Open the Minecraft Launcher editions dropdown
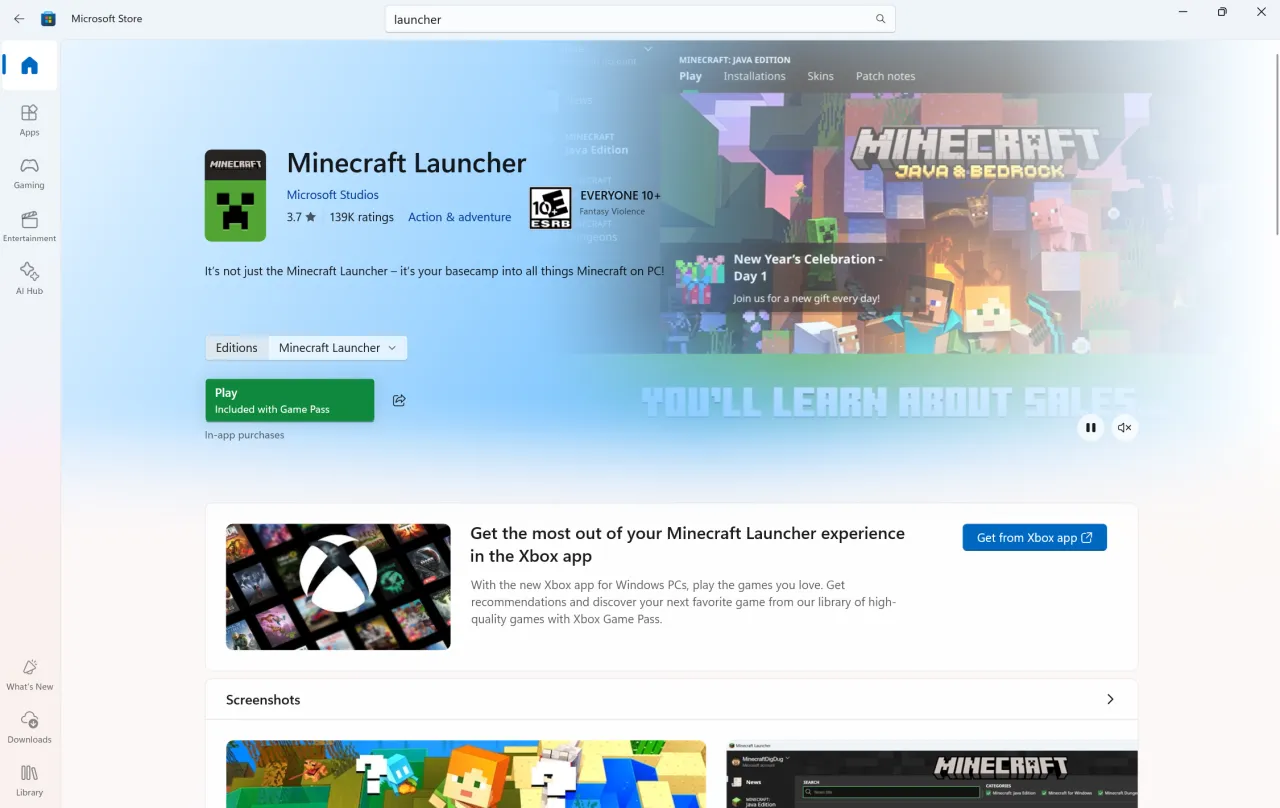Image resolution: width=1280 pixels, height=808 pixels. pyautogui.click(x=337, y=347)
